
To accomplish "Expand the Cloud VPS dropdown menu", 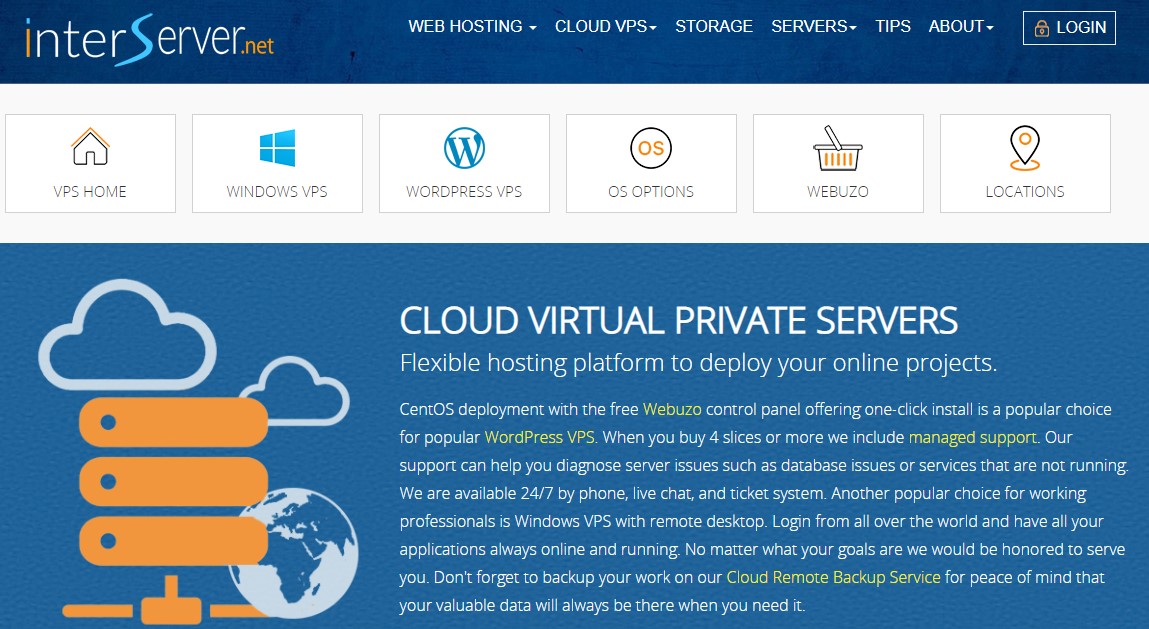I will point(605,26).
